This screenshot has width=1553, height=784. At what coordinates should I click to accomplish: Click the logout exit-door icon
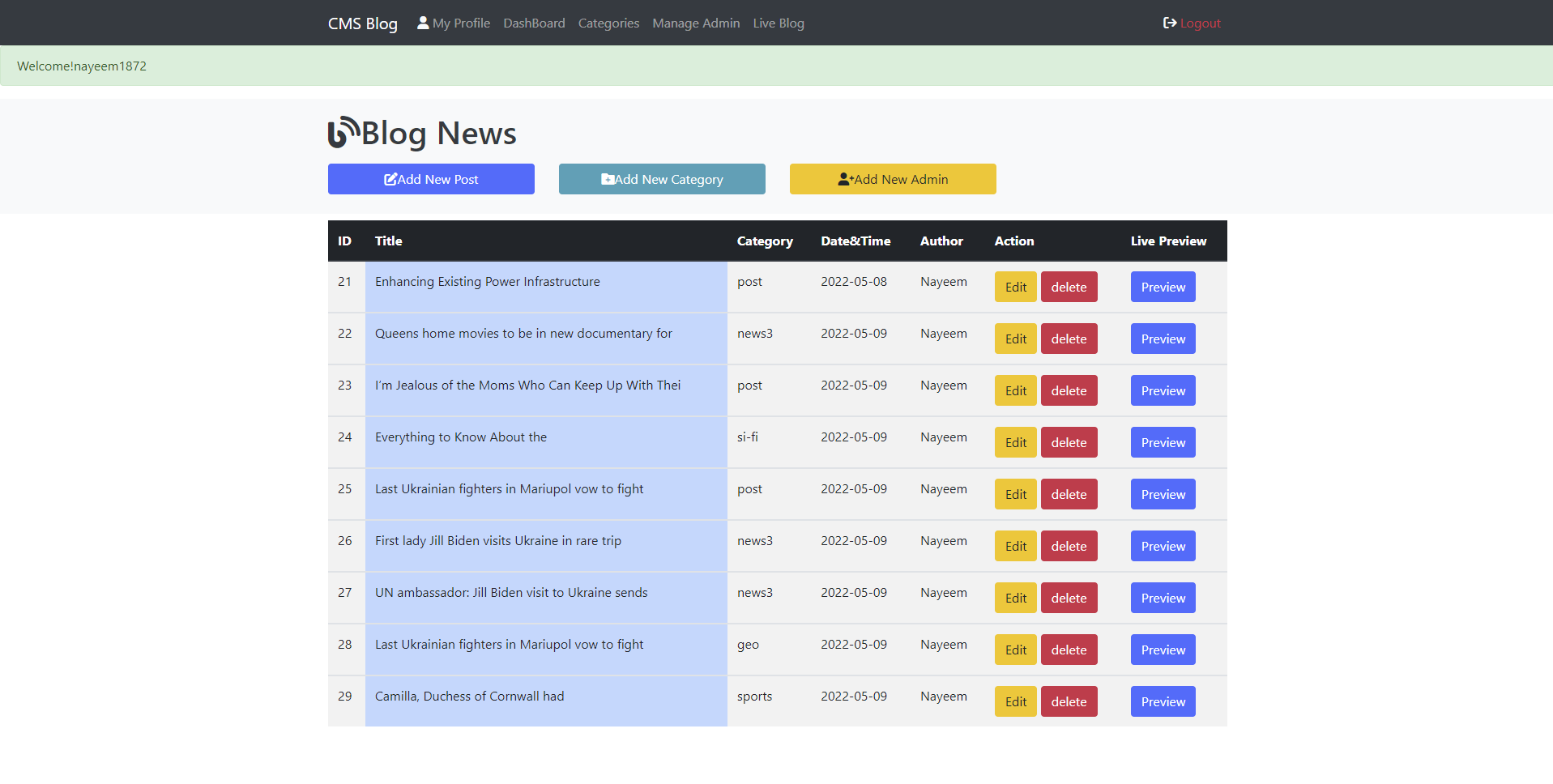click(1169, 23)
